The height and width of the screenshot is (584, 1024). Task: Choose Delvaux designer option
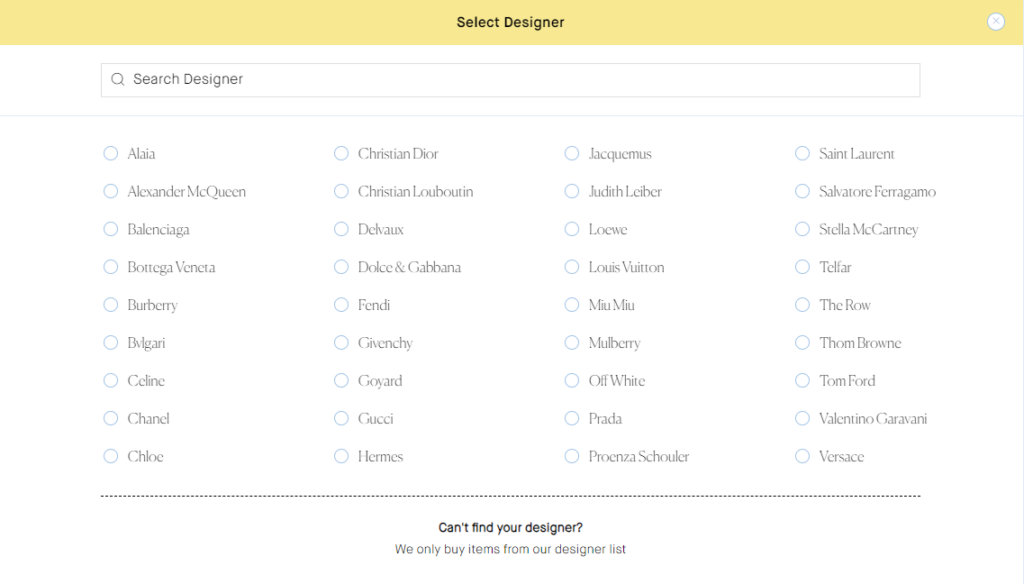[x=342, y=229]
